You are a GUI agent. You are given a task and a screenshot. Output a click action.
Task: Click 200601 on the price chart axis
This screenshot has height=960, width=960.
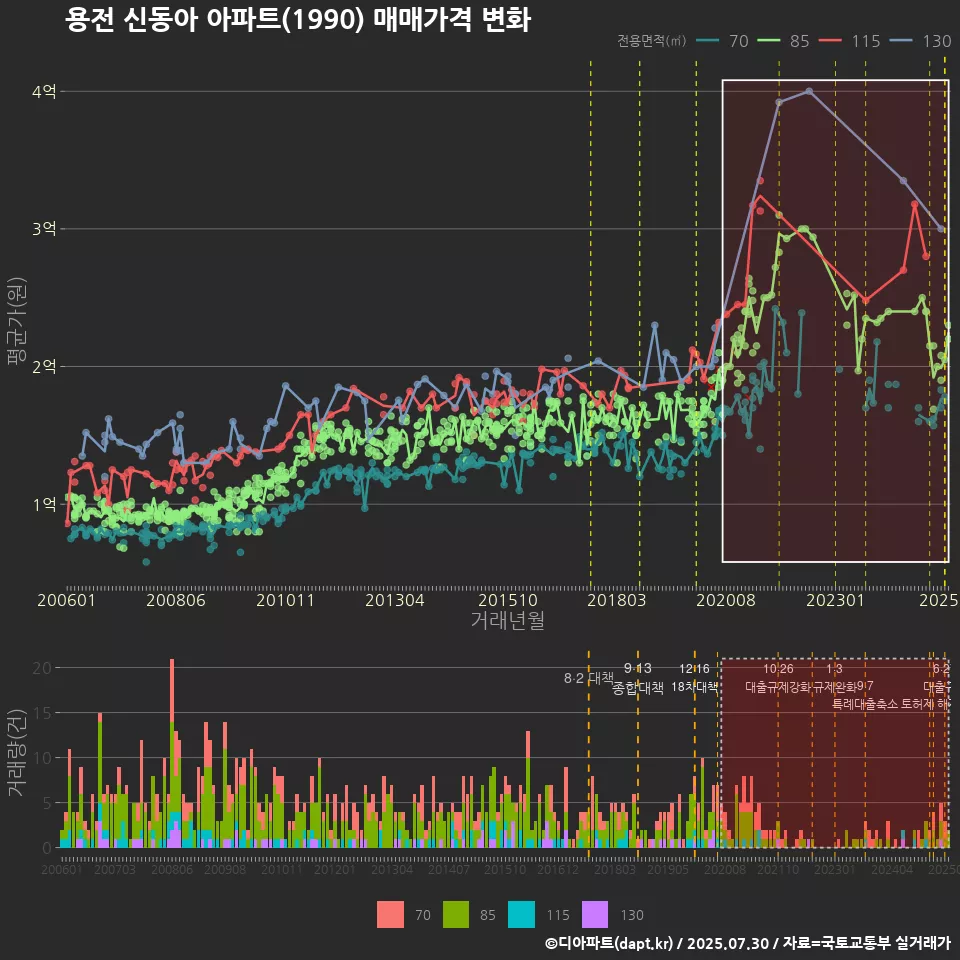[x=66, y=600]
